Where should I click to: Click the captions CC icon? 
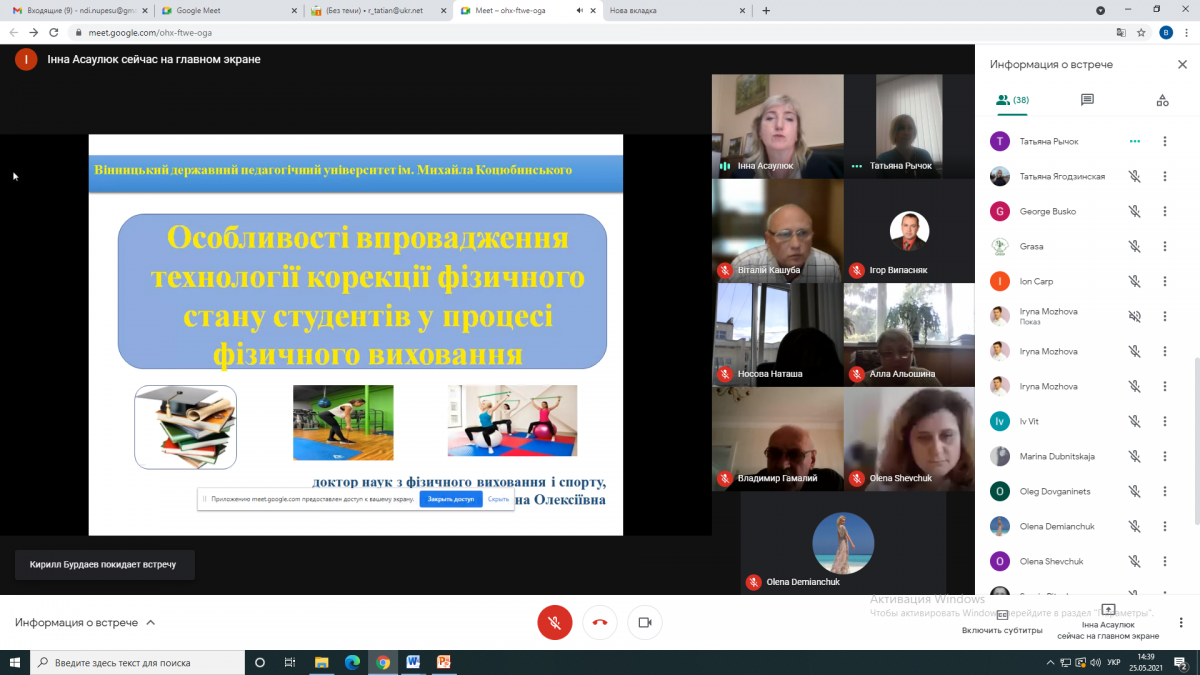1002,614
